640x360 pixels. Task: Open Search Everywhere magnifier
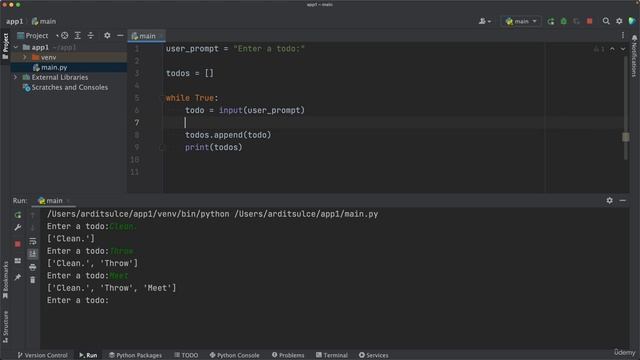pyautogui.click(x=606, y=21)
